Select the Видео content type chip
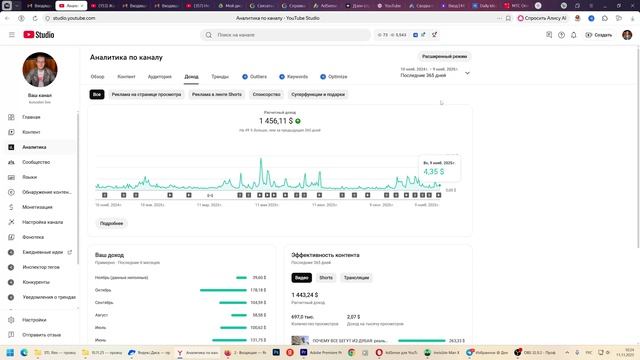640x360 pixels. pyautogui.click(x=302, y=278)
